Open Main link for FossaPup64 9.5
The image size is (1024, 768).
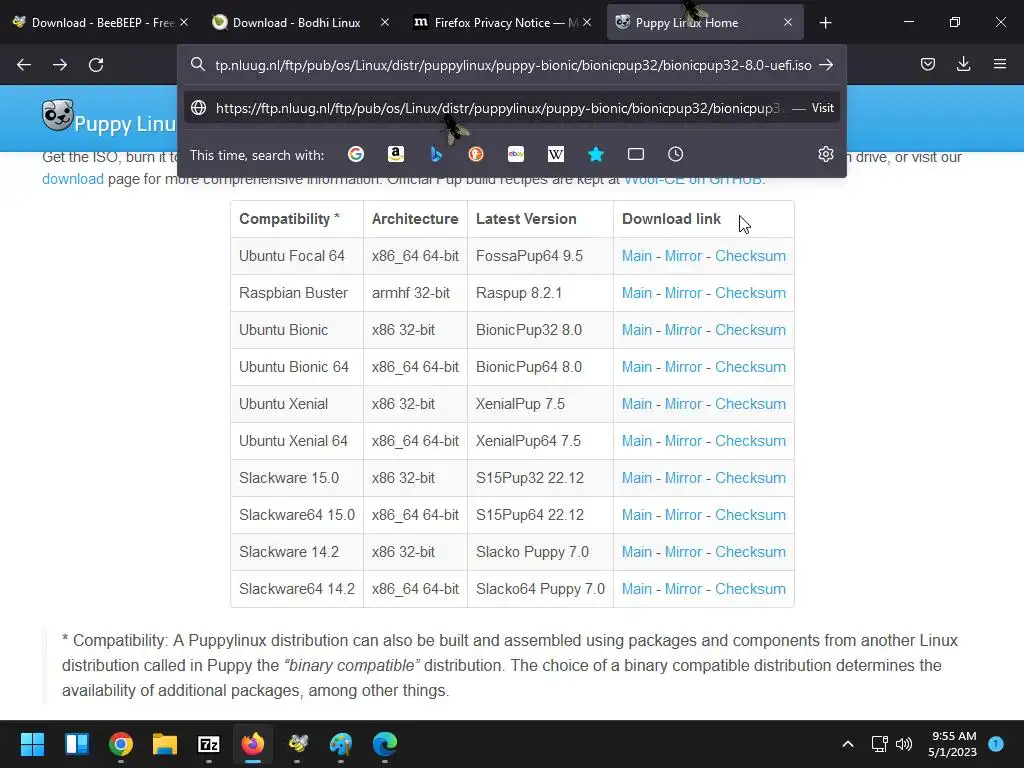click(637, 256)
